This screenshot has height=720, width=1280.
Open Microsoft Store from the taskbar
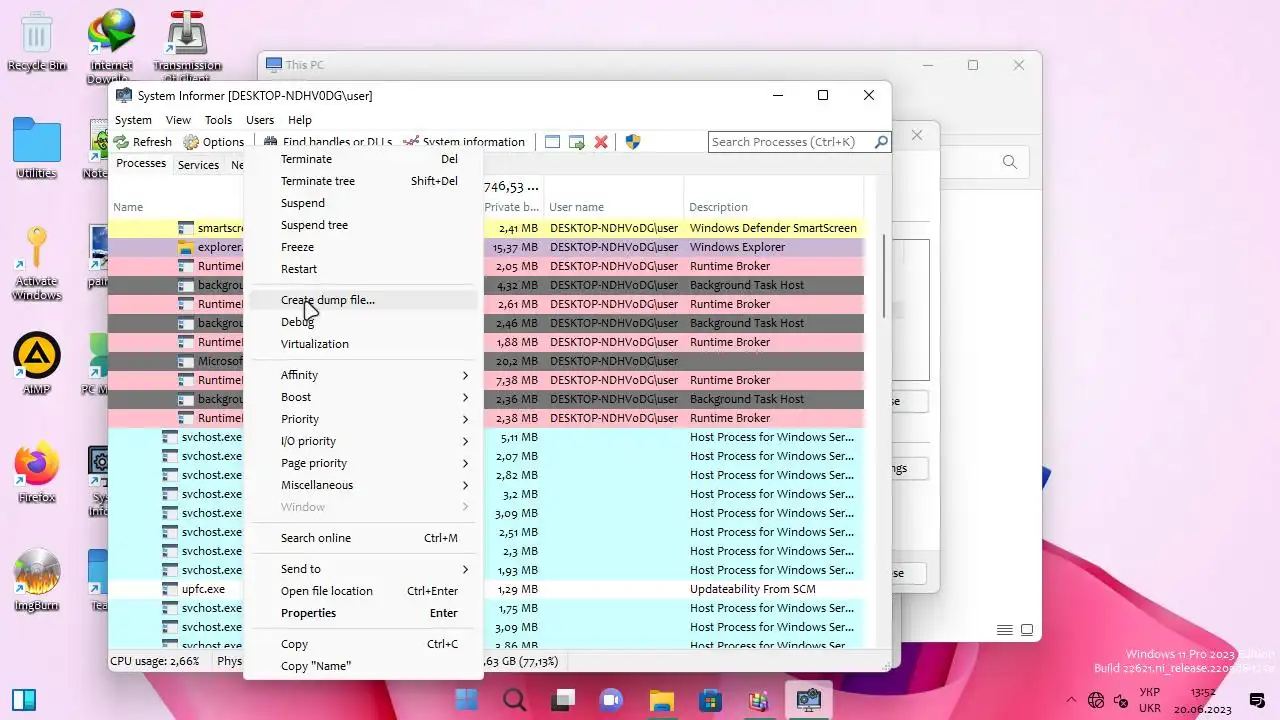[x=710, y=699]
